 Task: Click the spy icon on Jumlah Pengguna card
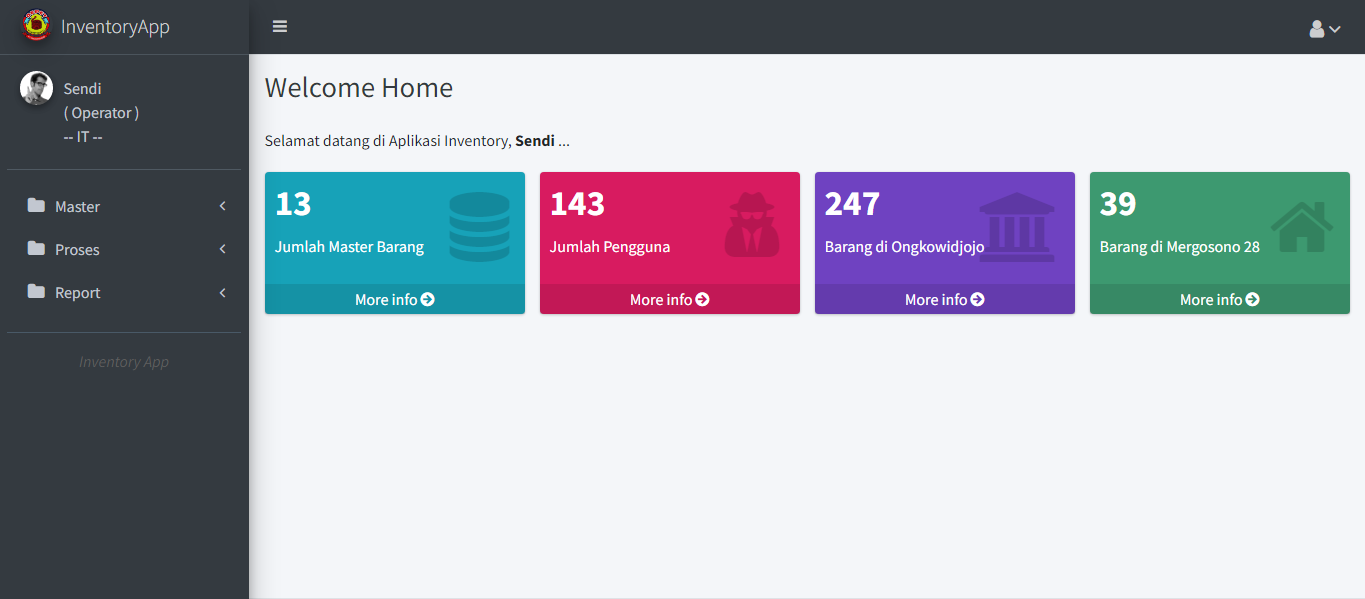click(751, 226)
